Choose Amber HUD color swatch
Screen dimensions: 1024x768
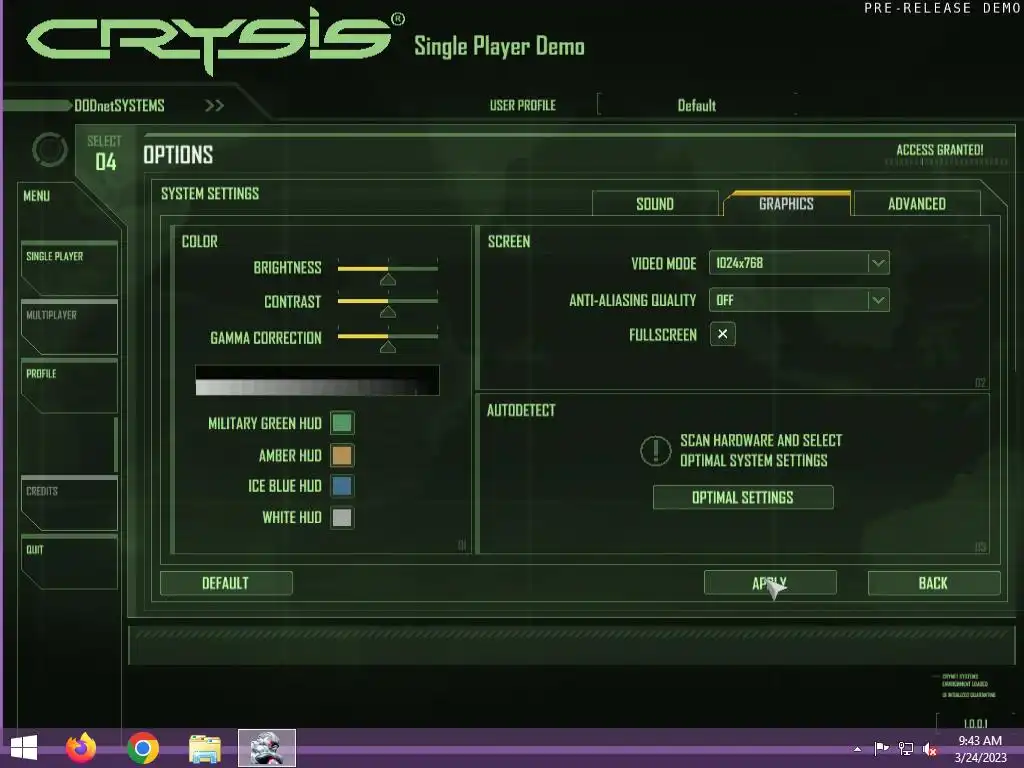pos(342,455)
